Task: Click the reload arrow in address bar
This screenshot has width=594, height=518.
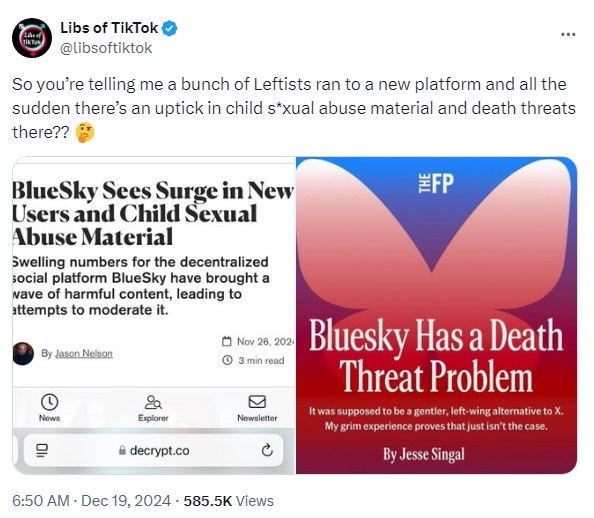Action: tap(267, 450)
